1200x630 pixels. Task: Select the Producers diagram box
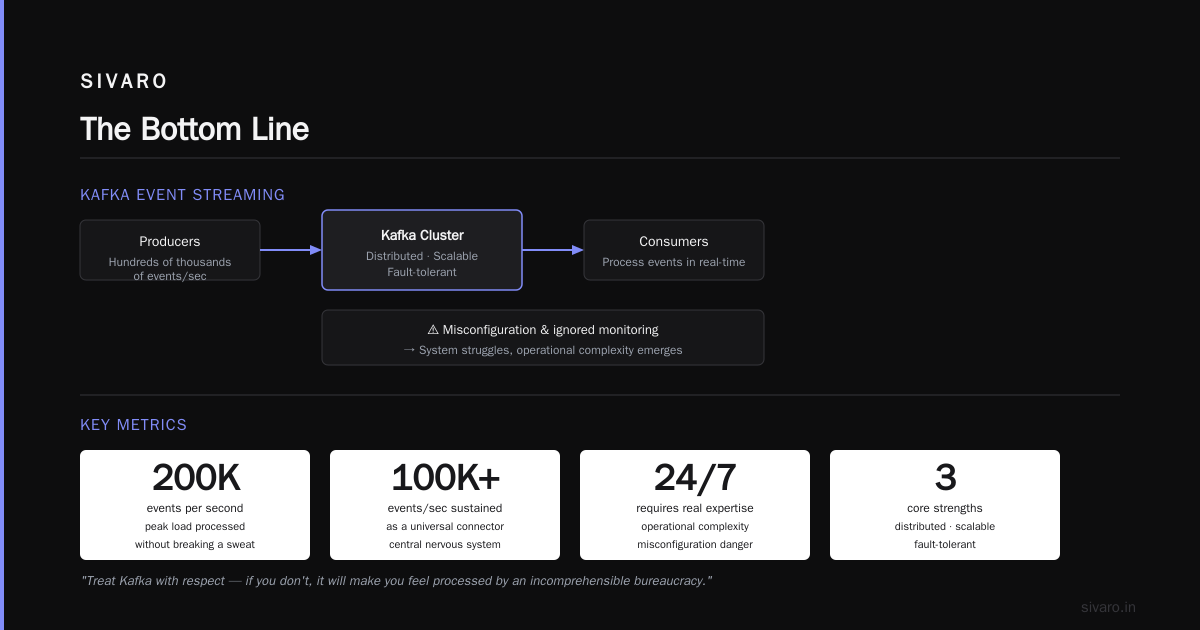(170, 250)
